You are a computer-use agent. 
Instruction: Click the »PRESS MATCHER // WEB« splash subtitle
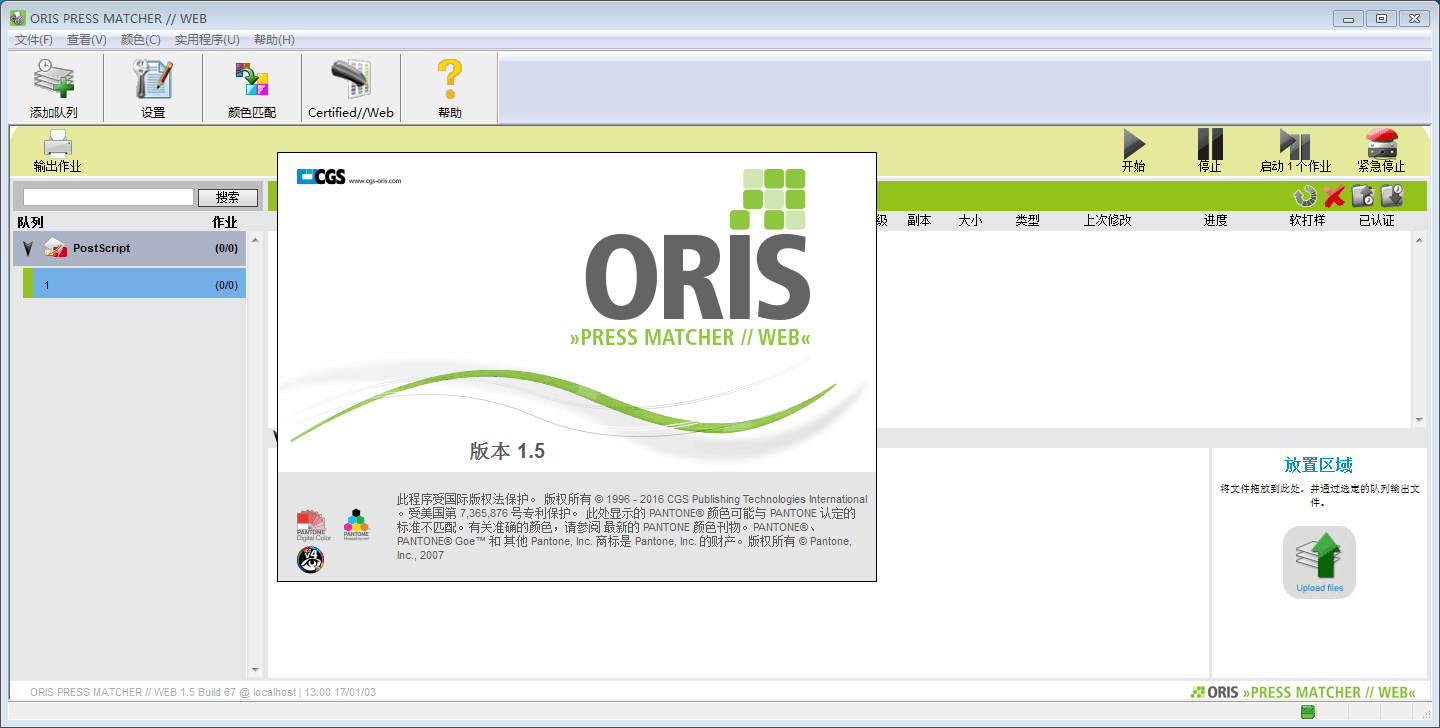pos(690,337)
